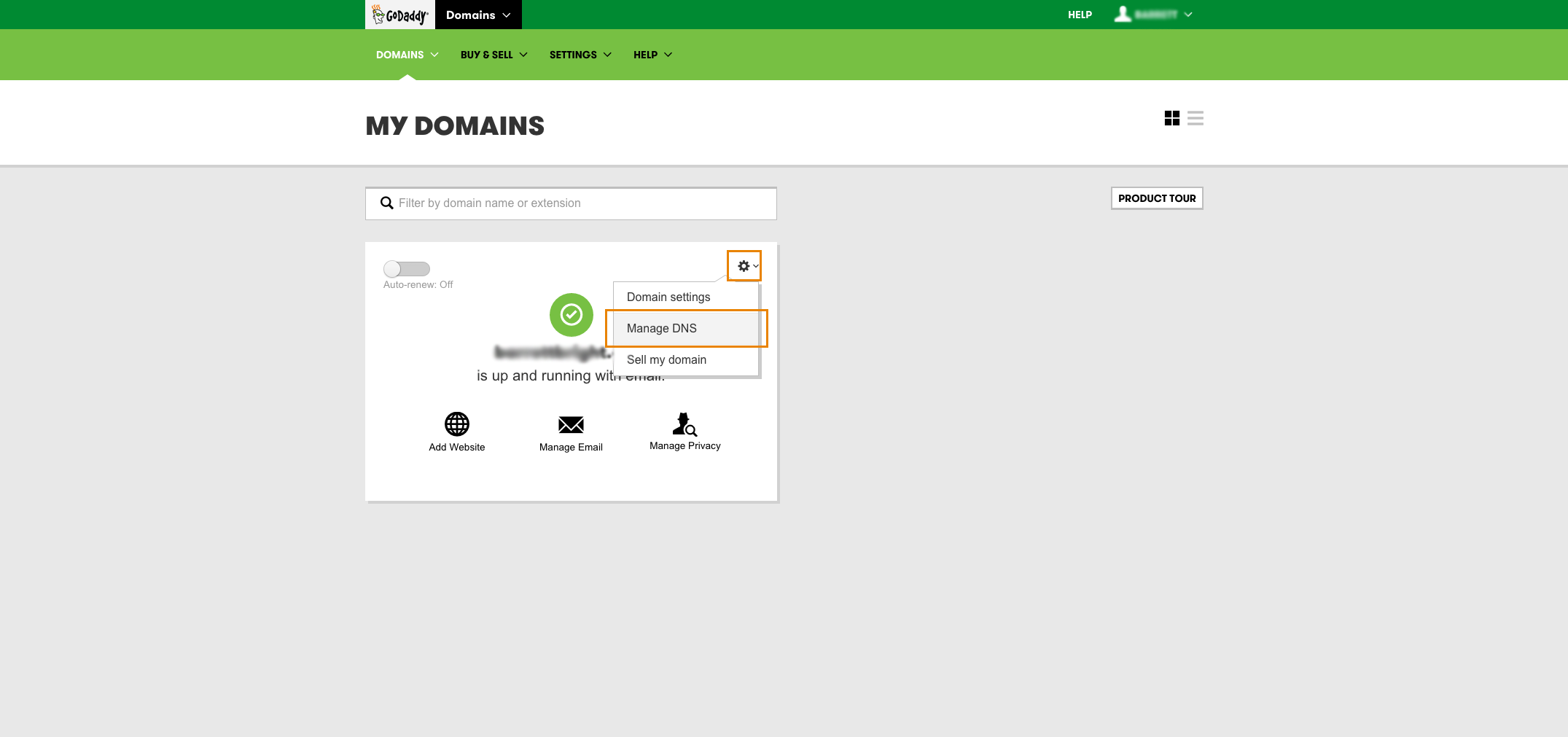The image size is (1568, 737).
Task: Click the Add Website globe icon
Action: pyautogui.click(x=457, y=424)
